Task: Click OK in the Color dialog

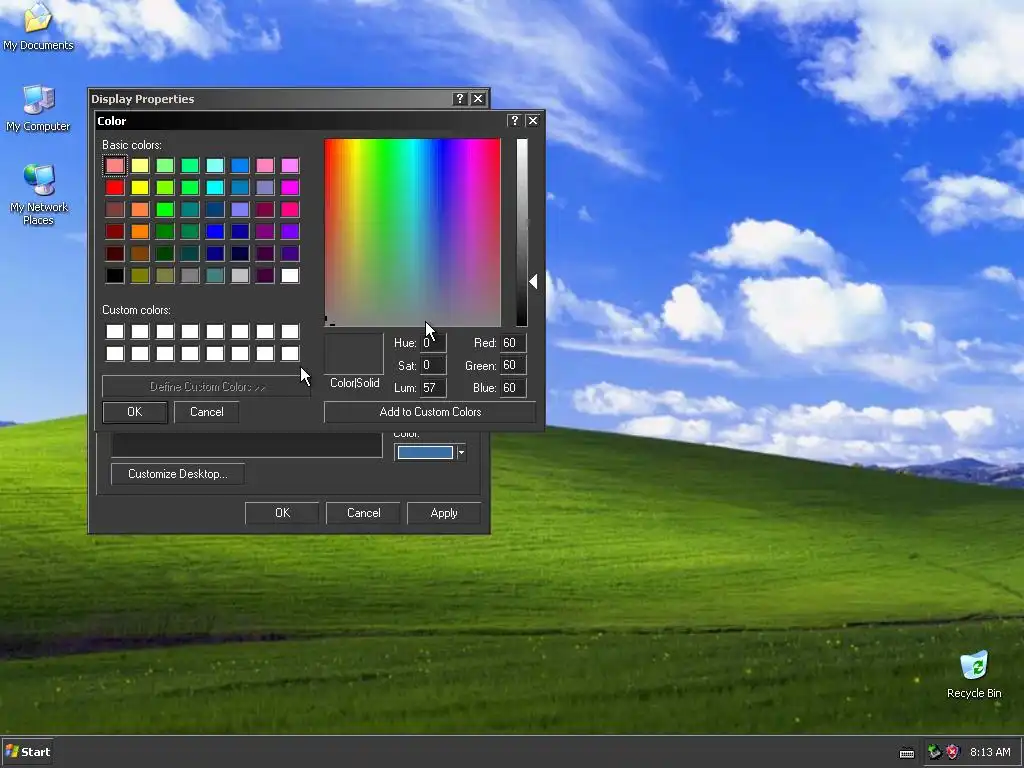Action: 135,412
